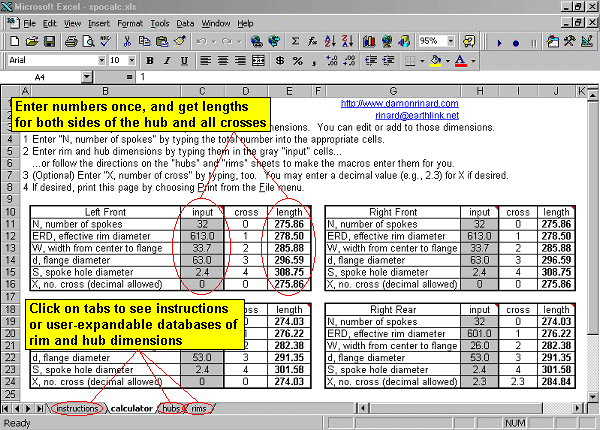Click the Paste clipboard icon
The width and height of the screenshot is (600, 430).
point(162,41)
